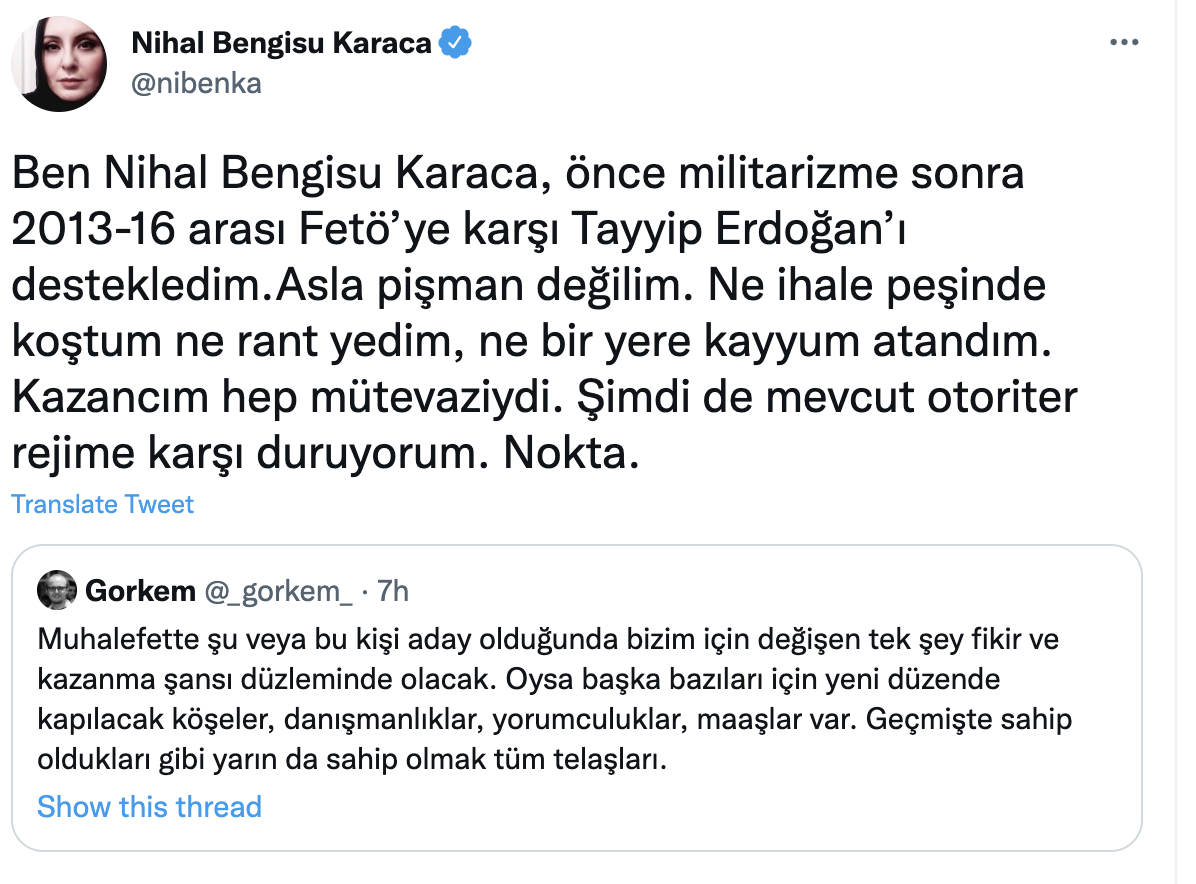Click "2013-16" in the main tweet text
1196x884 pixels.
(x=86, y=232)
